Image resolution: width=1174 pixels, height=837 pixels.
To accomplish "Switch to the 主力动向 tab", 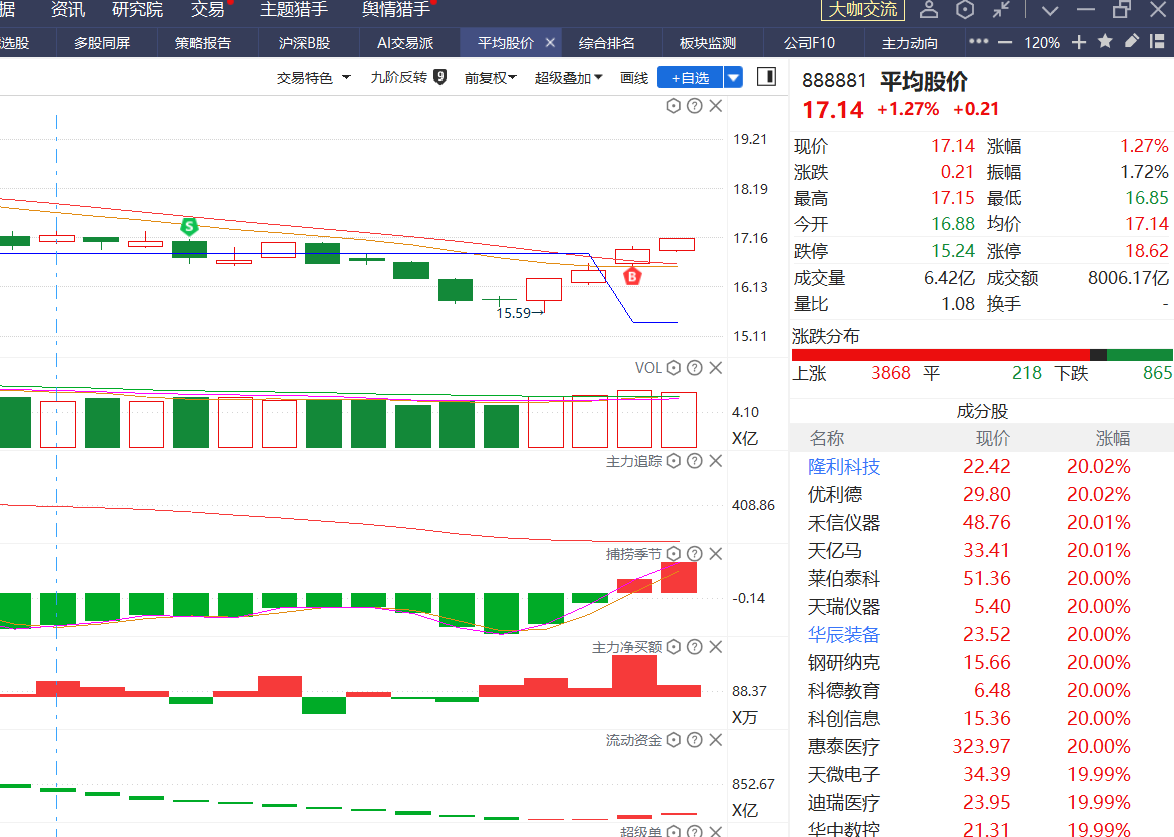I will (910, 43).
